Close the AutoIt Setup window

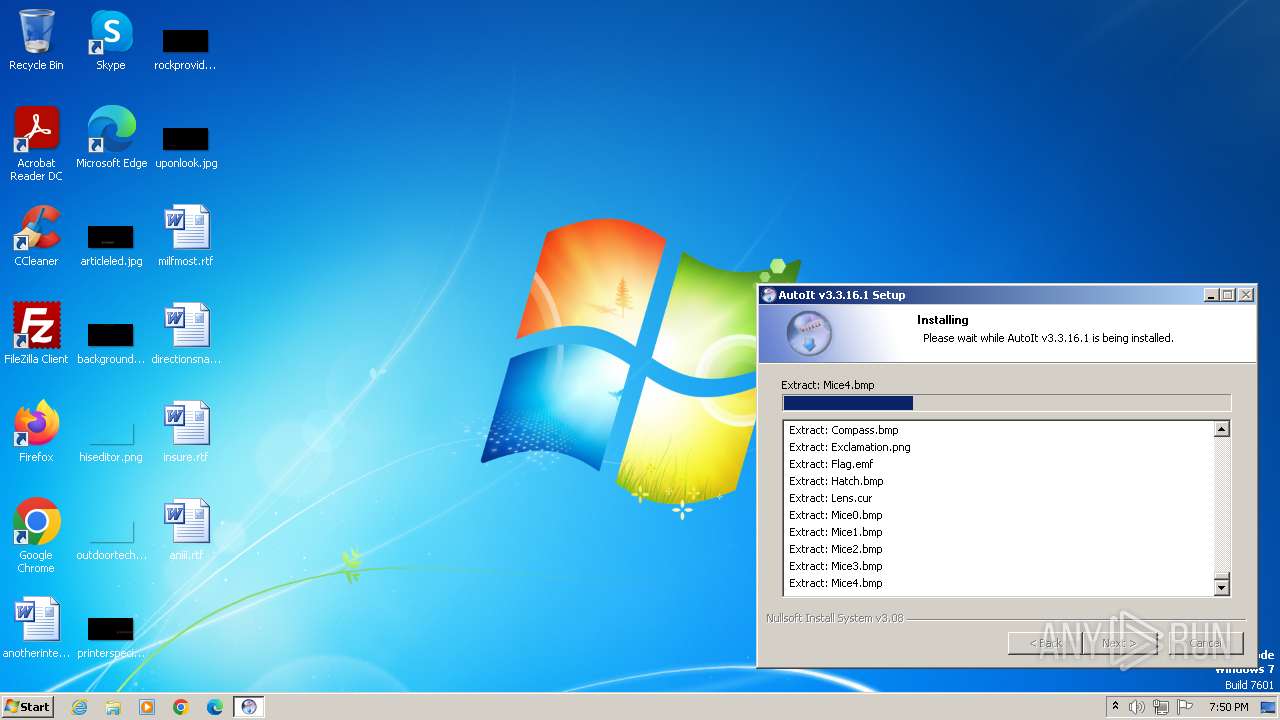pyautogui.click(x=1246, y=295)
